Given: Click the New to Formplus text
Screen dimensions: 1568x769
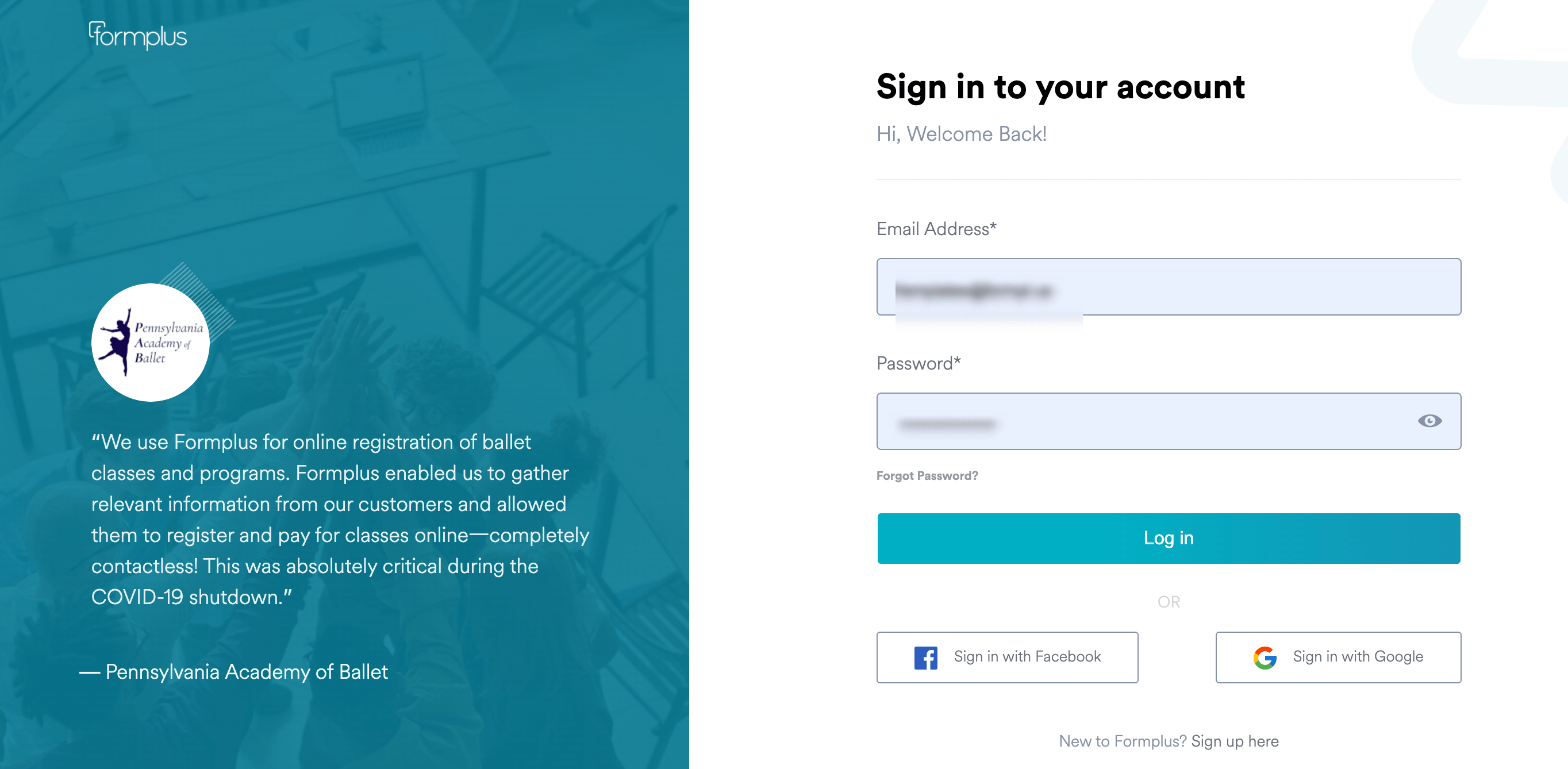Looking at the screenshot, I should [x=1122, y=741].
